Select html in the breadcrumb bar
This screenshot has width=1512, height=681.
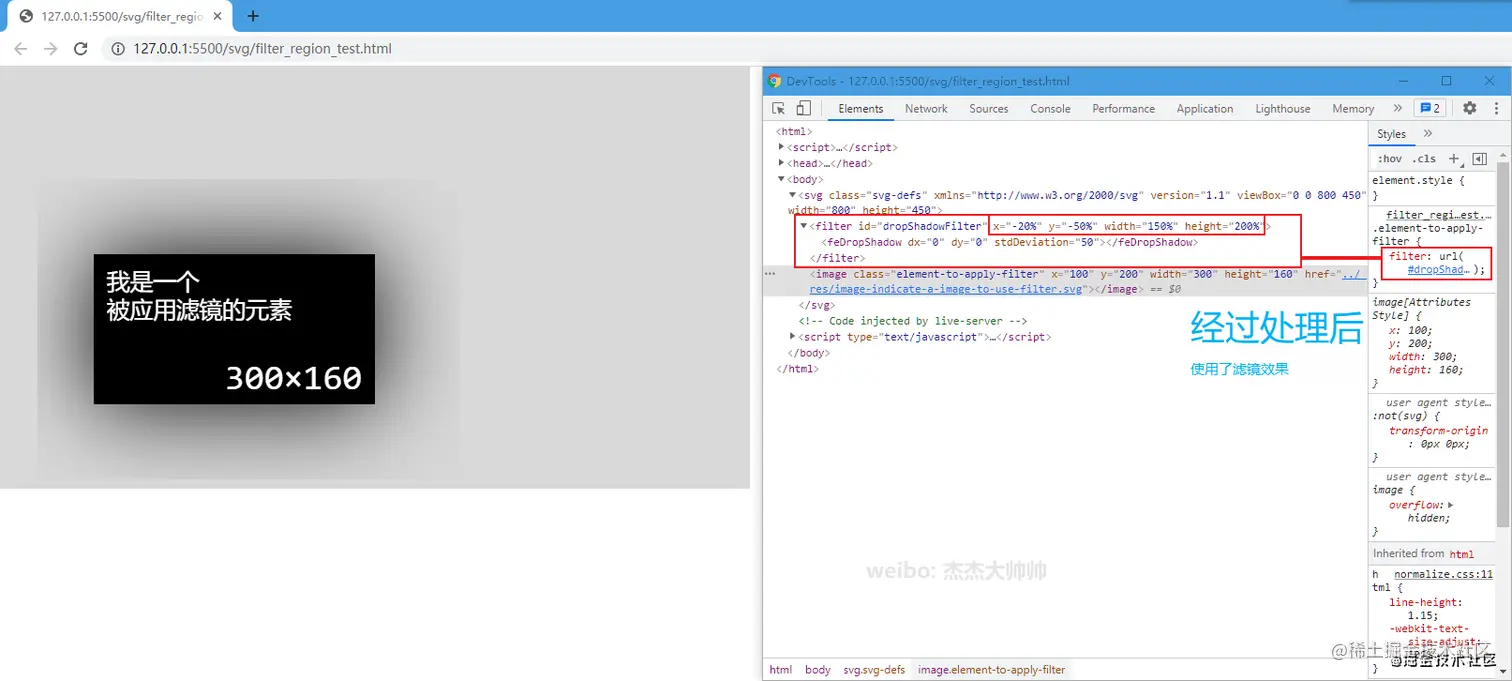(781, 670)
